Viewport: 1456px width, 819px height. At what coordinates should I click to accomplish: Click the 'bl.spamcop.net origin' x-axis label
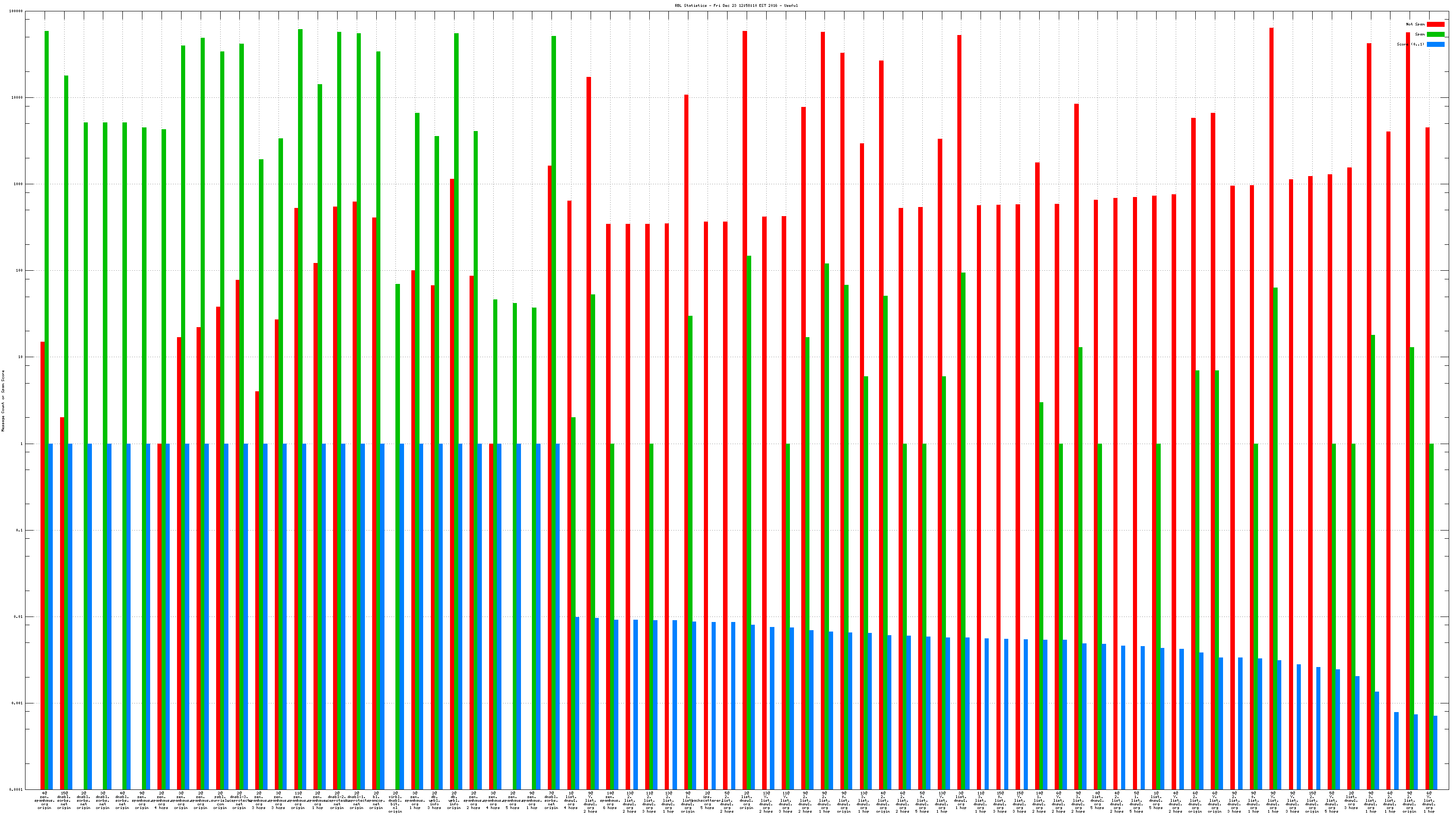point(376,800)
